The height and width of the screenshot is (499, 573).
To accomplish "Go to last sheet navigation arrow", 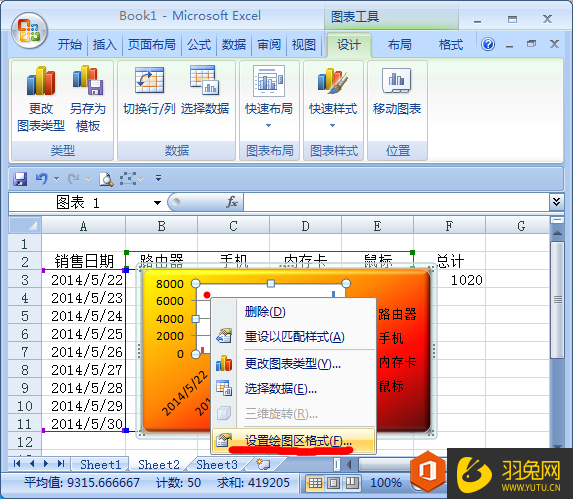I will coord(61,464).
